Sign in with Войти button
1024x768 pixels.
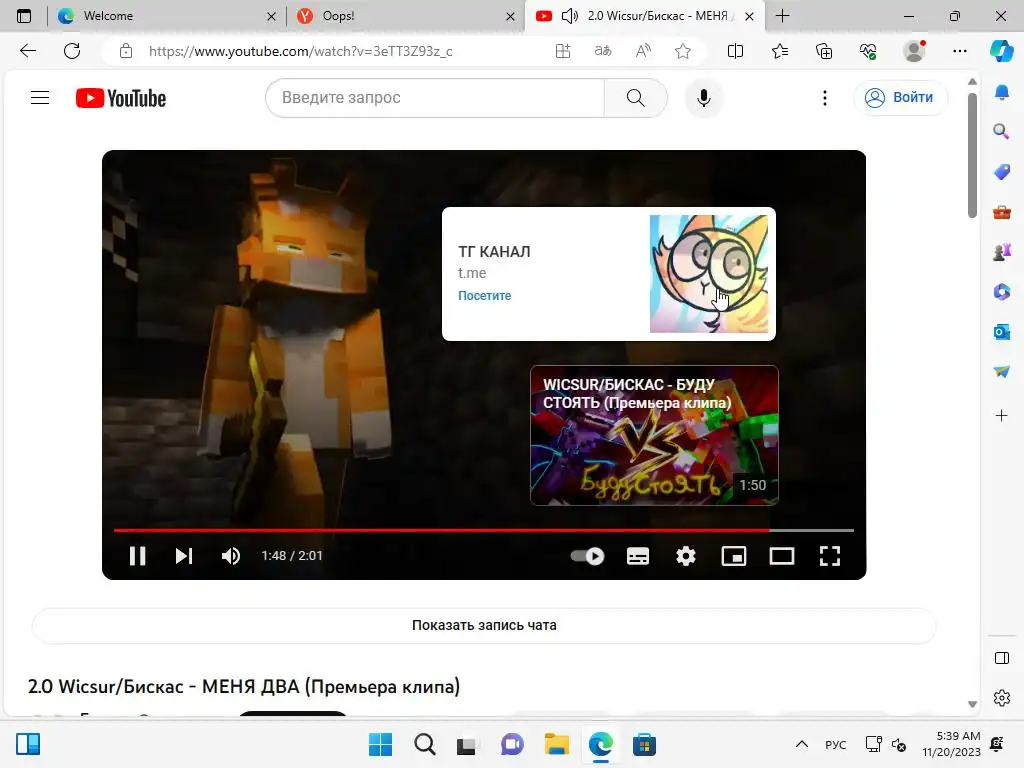point(900,97)
